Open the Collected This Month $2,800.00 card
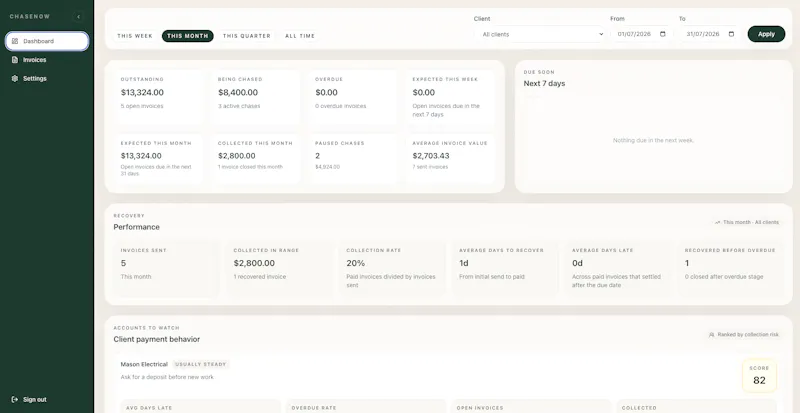This screenshot has height=413, width=800. point(256,159)
